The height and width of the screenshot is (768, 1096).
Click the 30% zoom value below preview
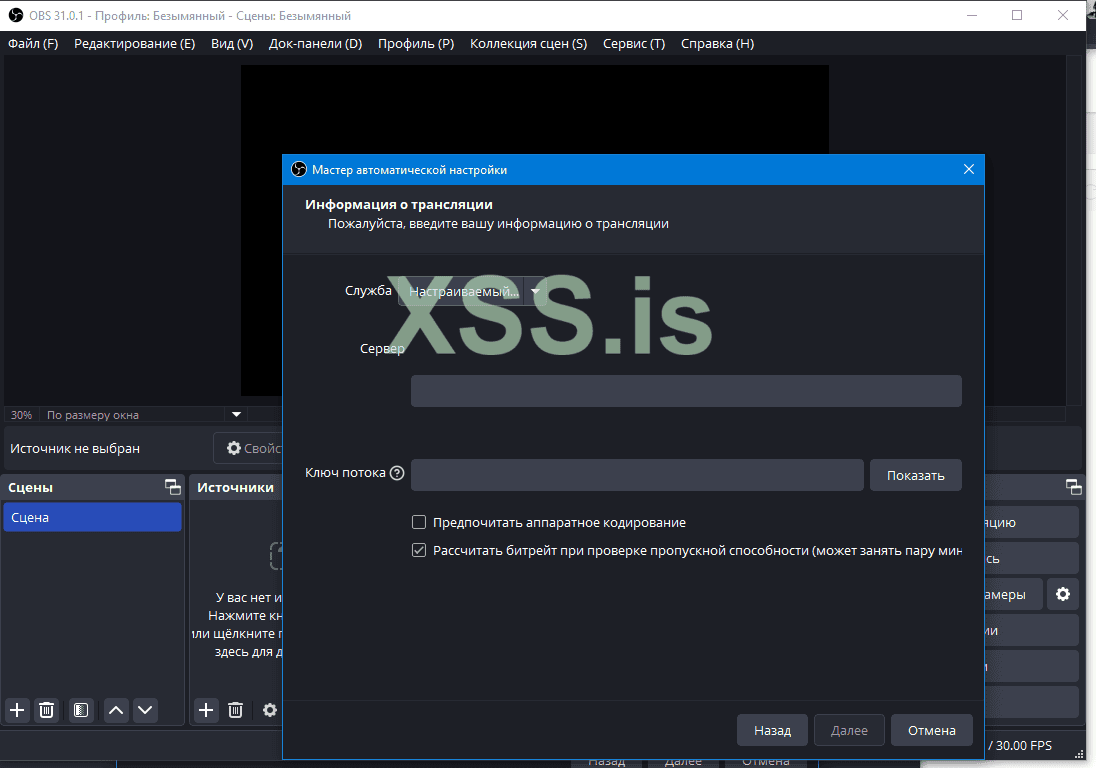22,414
